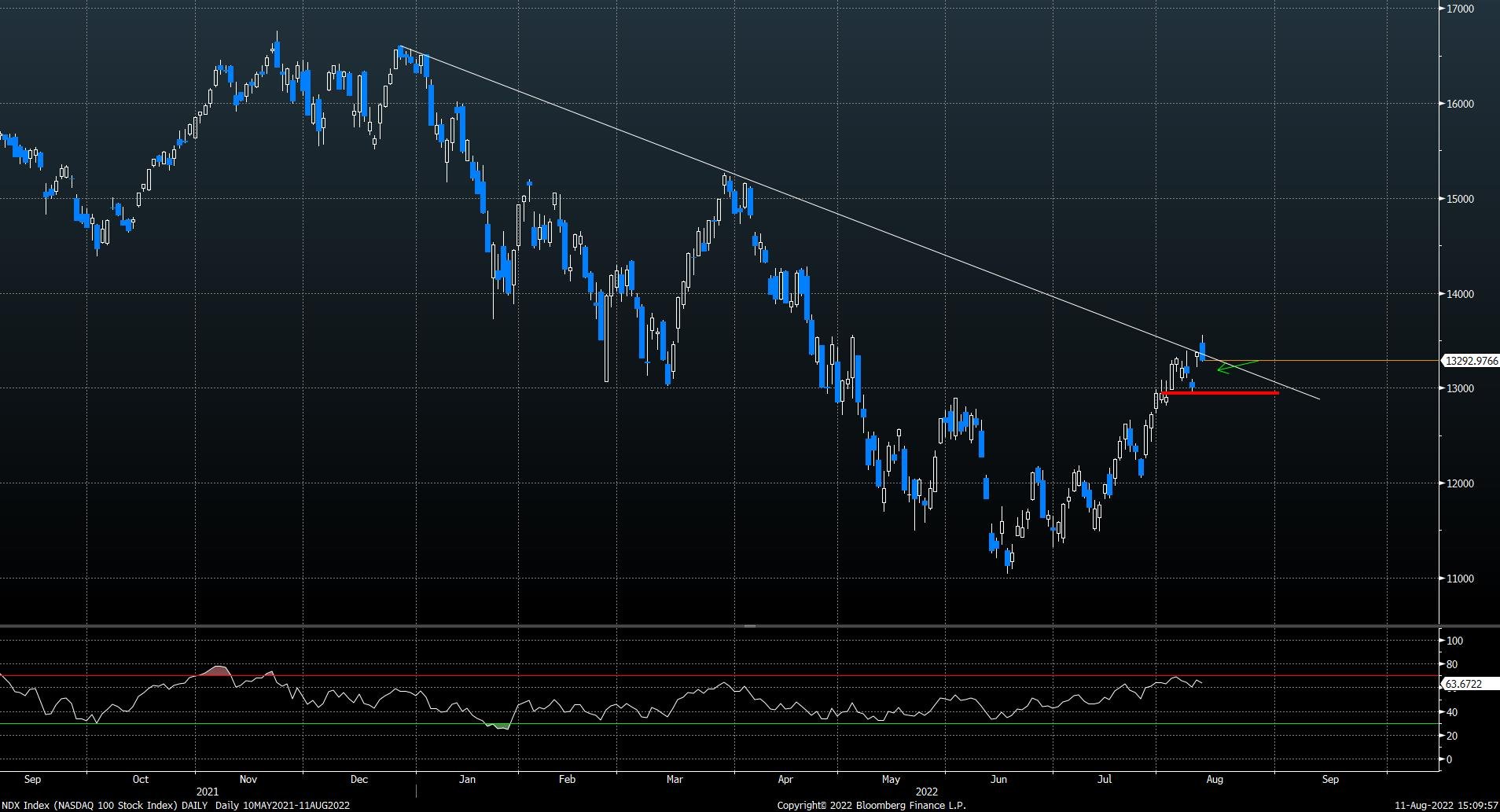Click the Apr month label

click(785, 780)
